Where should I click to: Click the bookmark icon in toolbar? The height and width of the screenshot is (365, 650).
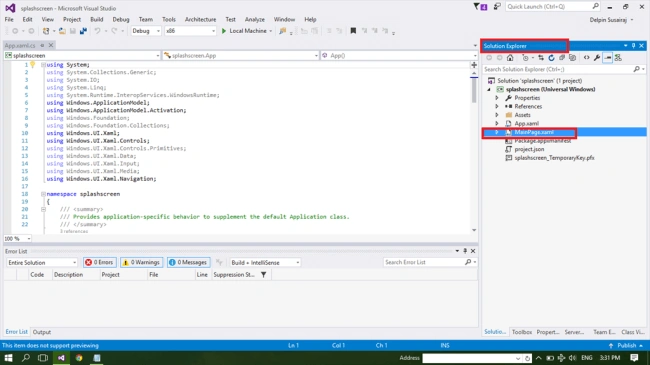click(x=353, y=31)
